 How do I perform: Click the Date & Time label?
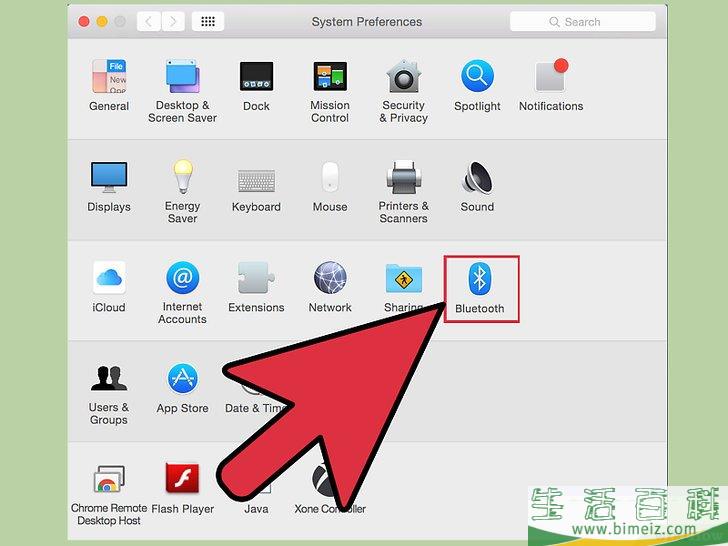pos(255,409)
